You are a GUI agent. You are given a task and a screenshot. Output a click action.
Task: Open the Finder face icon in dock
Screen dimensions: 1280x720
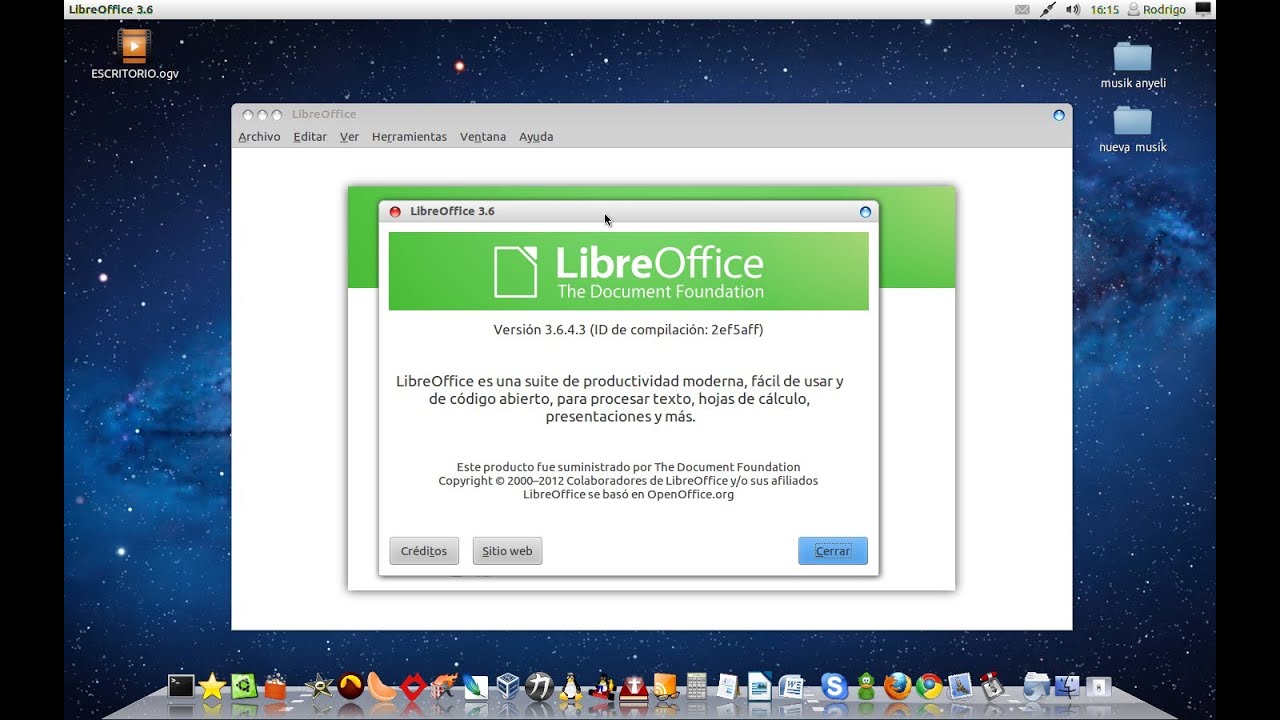[1068, 686]
